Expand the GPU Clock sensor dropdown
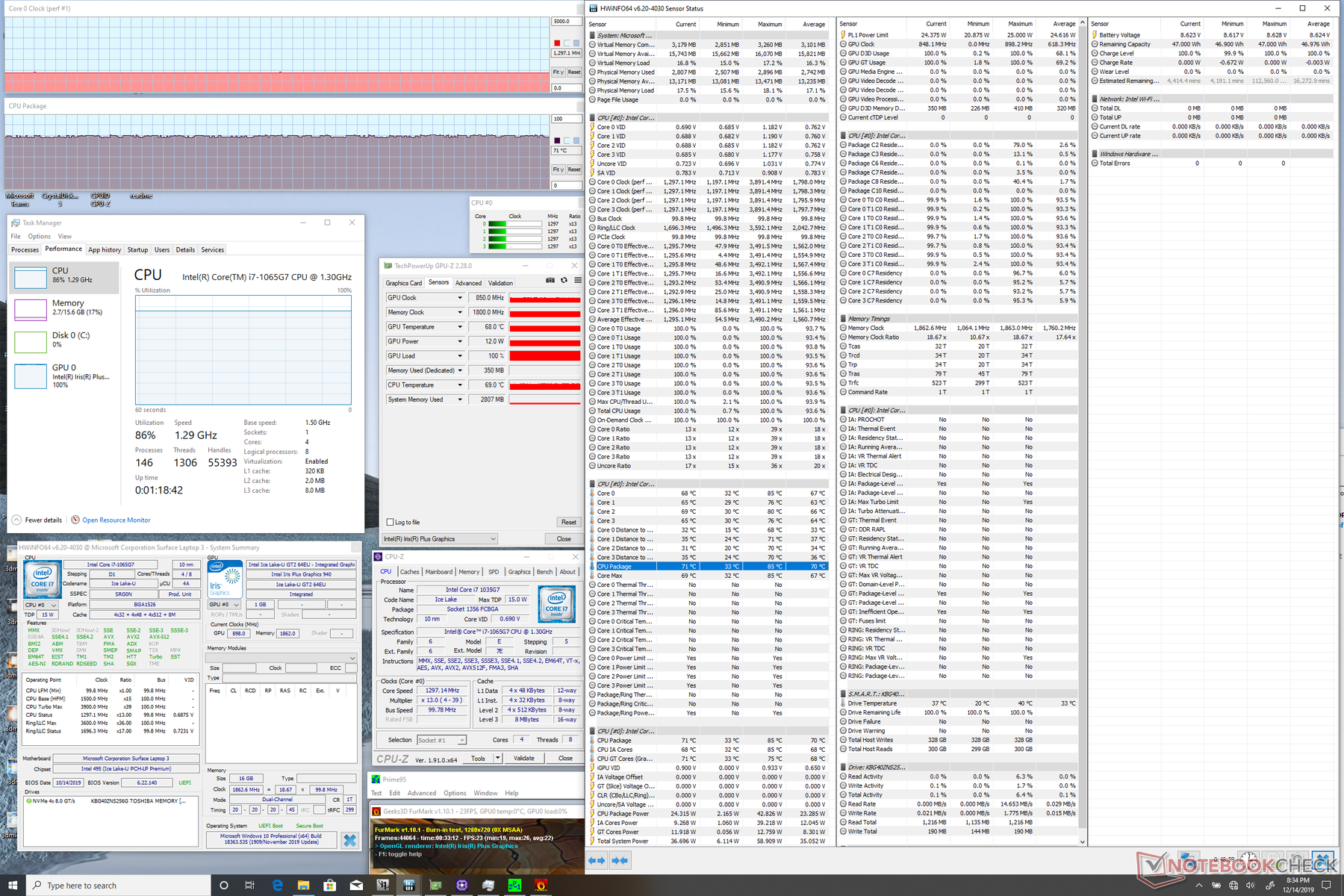Screen dimensions: 1344x896 point(460,298)
